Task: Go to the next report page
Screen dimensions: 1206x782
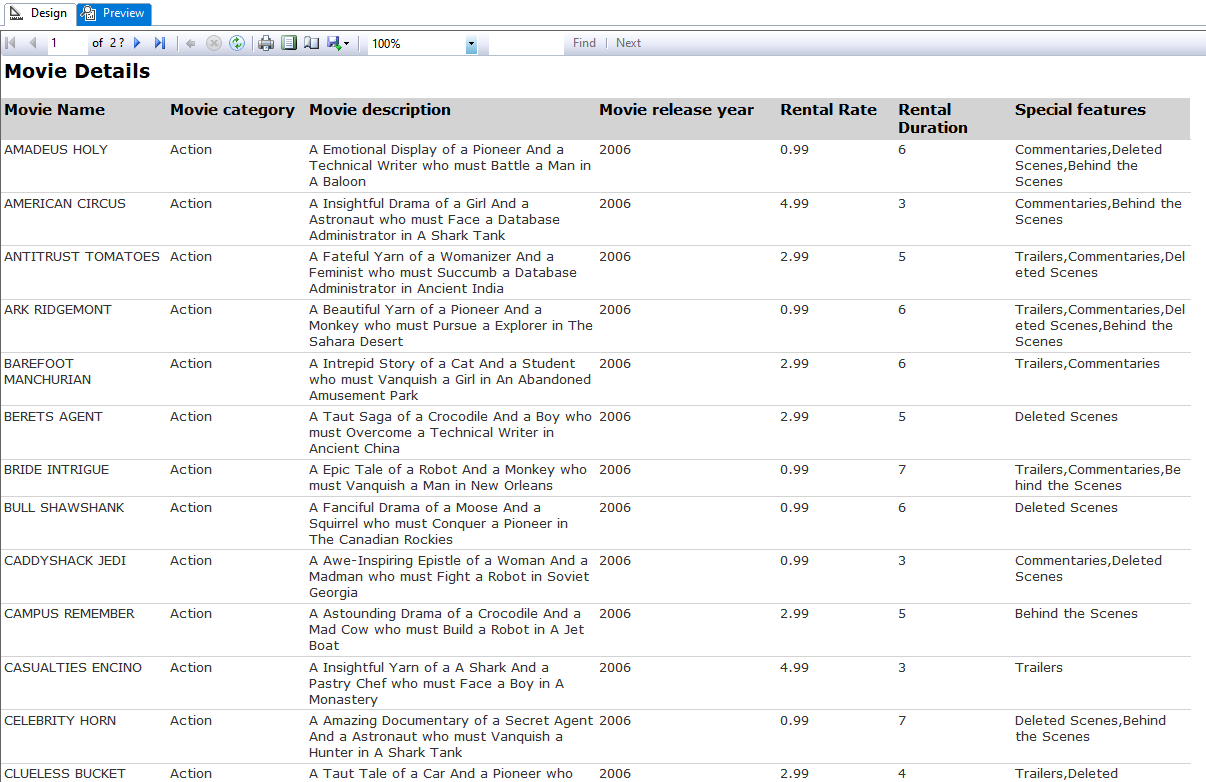Action: (138, 43)
